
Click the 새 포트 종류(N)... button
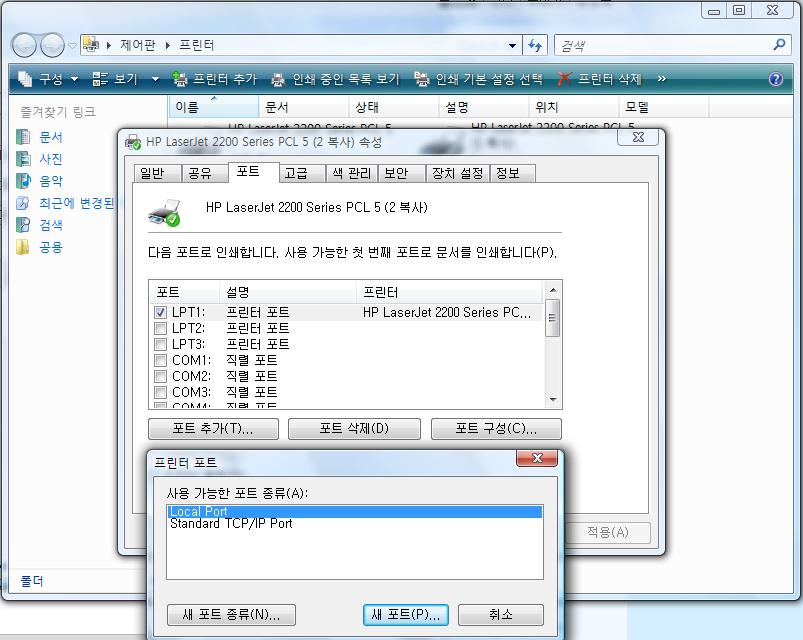click(231, 614)
